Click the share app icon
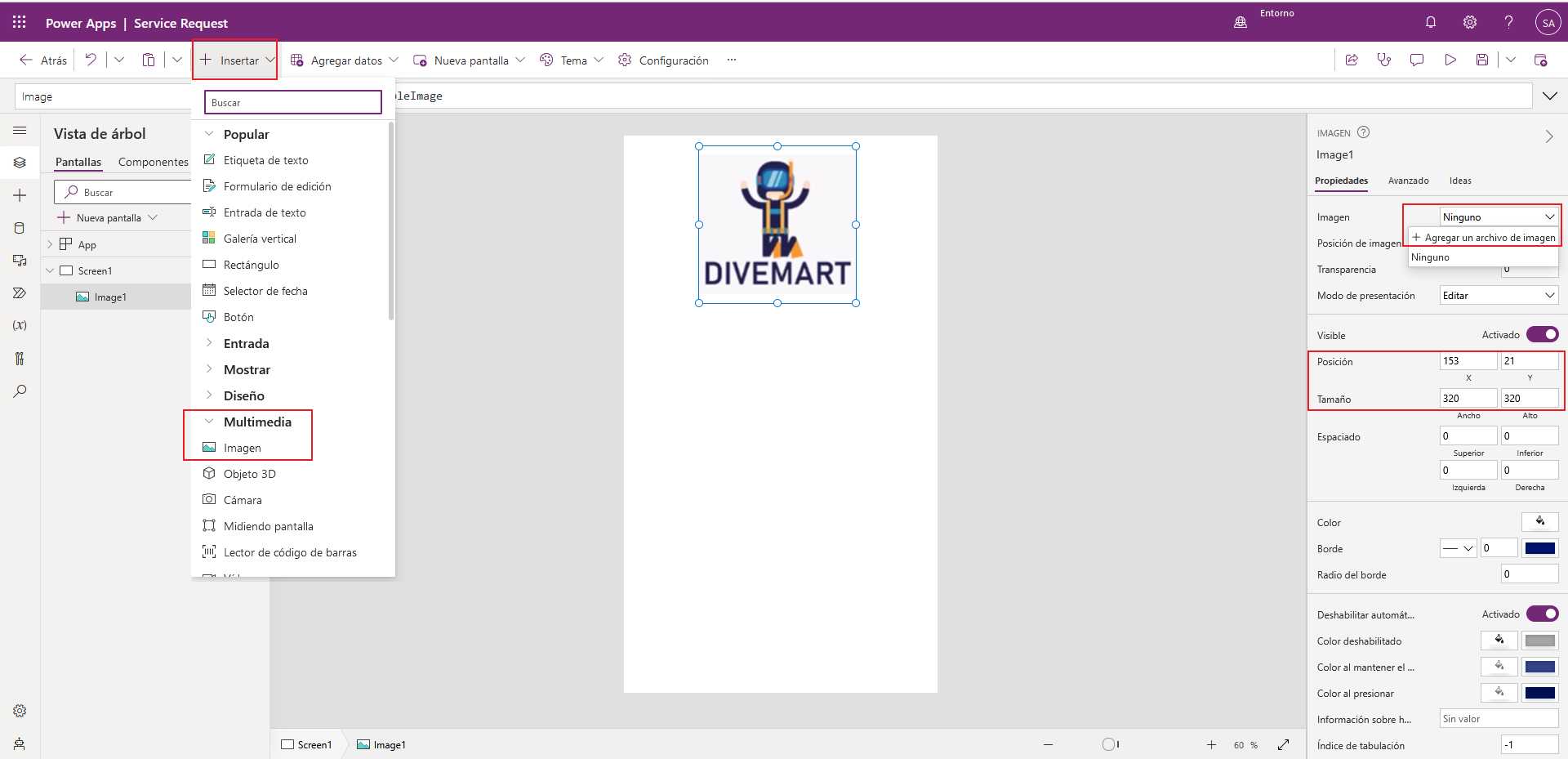This screenshot has height=759, width=1568. (1352, 60)
